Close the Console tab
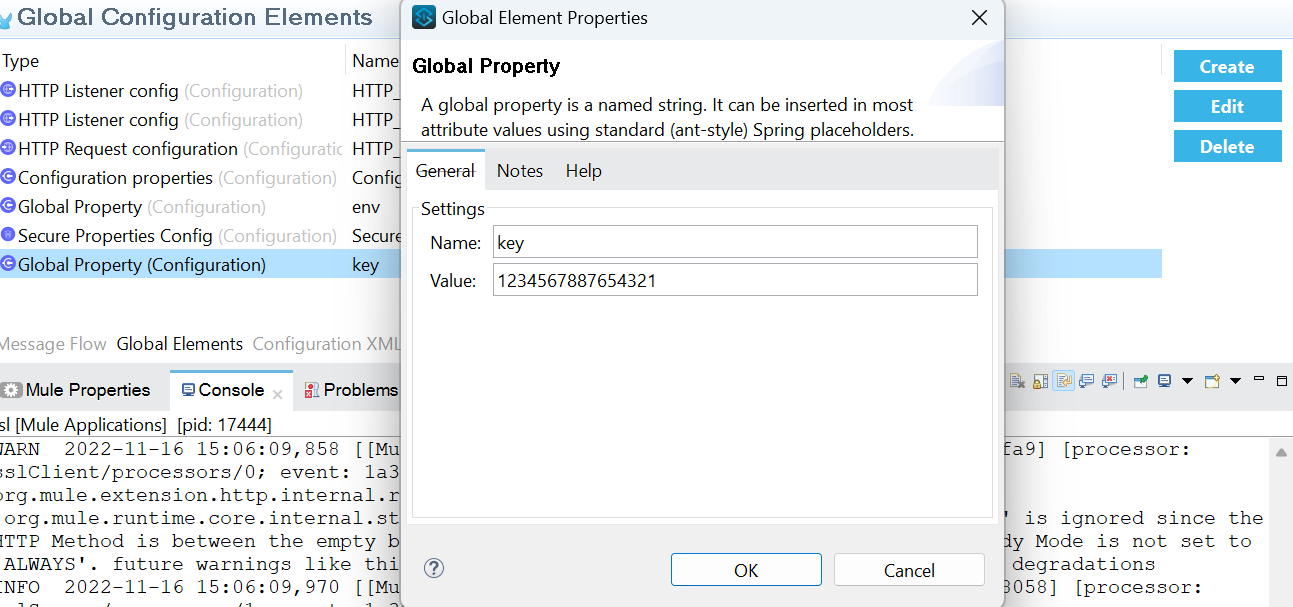Viewport: 1293px width, 607px height. [277, 395]
